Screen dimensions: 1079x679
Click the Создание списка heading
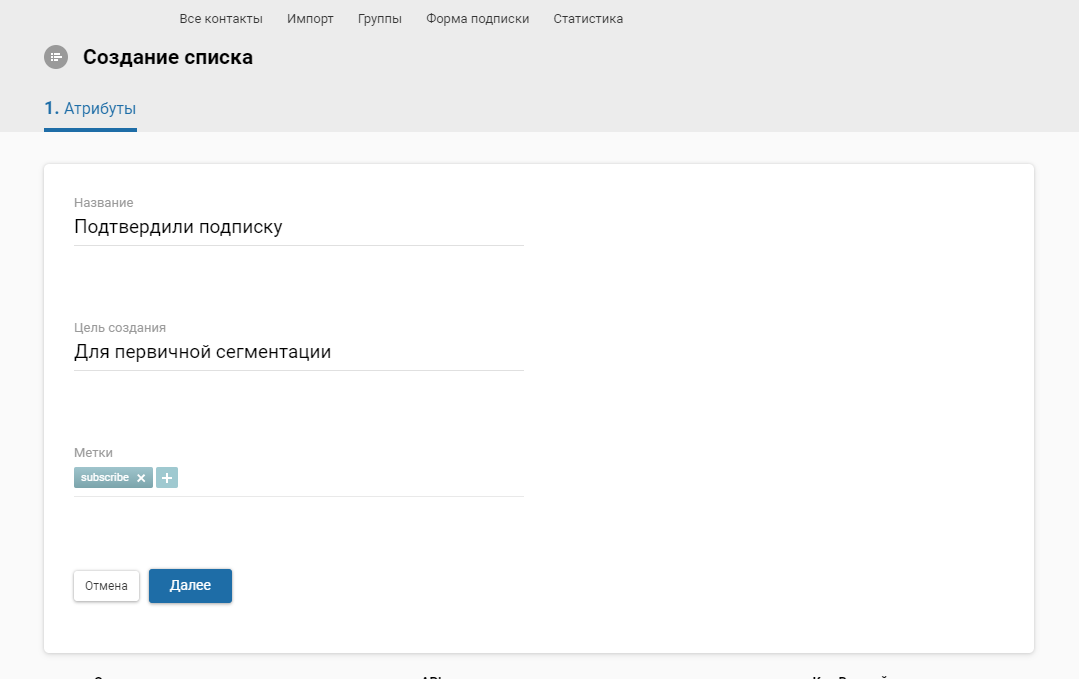pyautogui.click(x=168, y=57)
